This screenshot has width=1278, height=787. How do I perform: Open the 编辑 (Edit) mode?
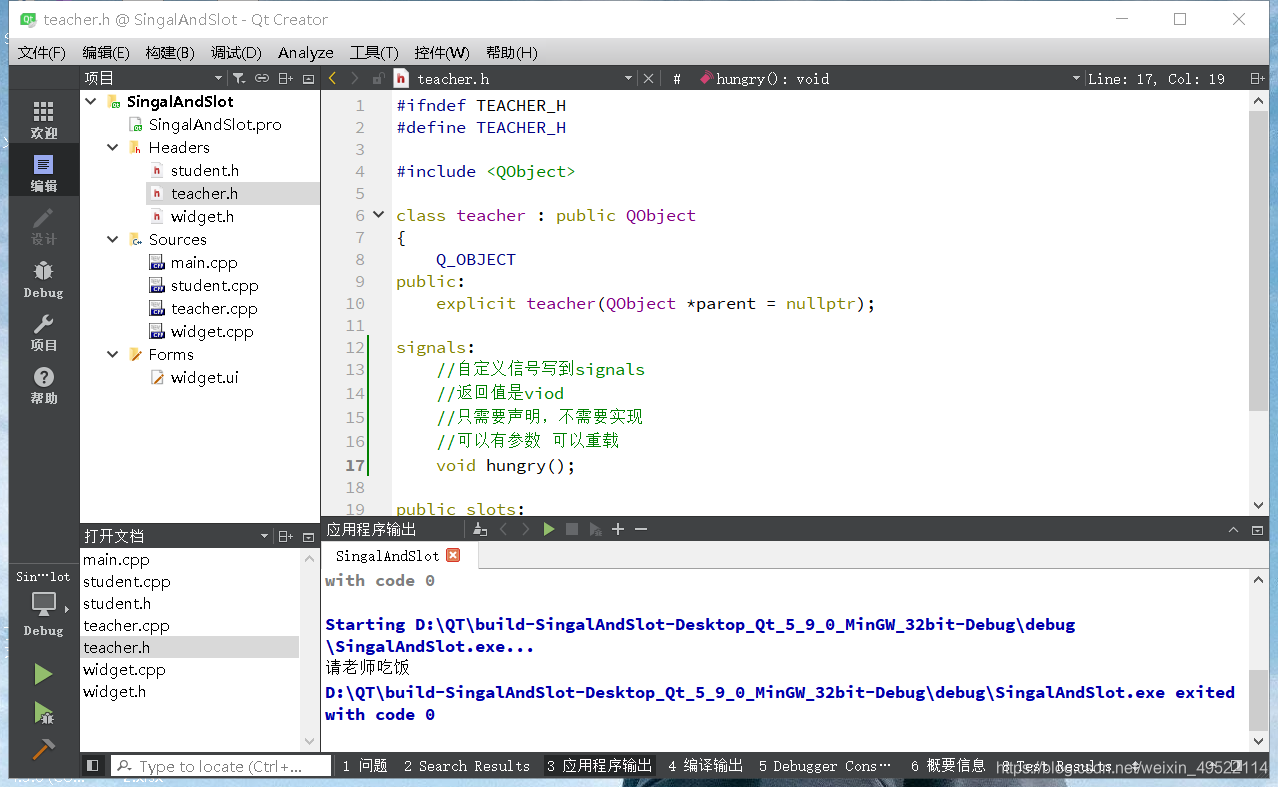43,172
